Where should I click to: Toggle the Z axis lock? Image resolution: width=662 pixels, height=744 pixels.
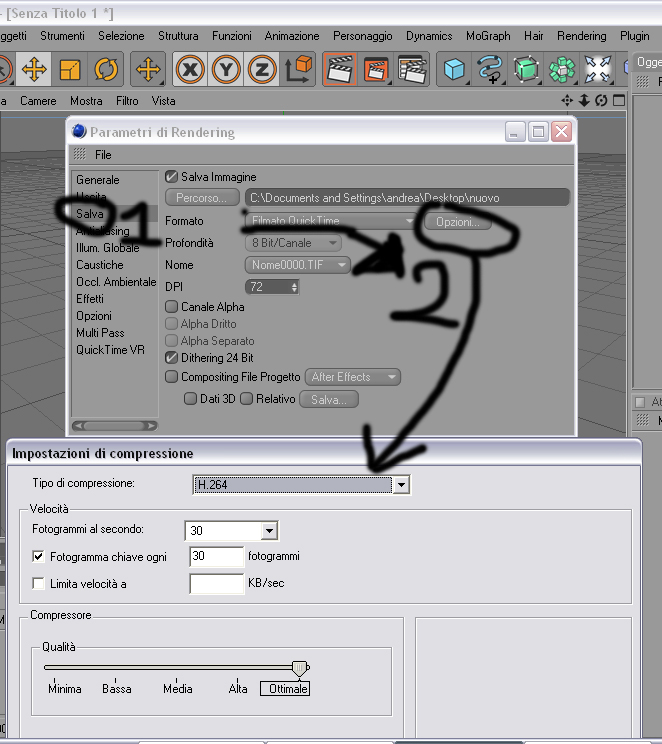[x=261, y=70]
